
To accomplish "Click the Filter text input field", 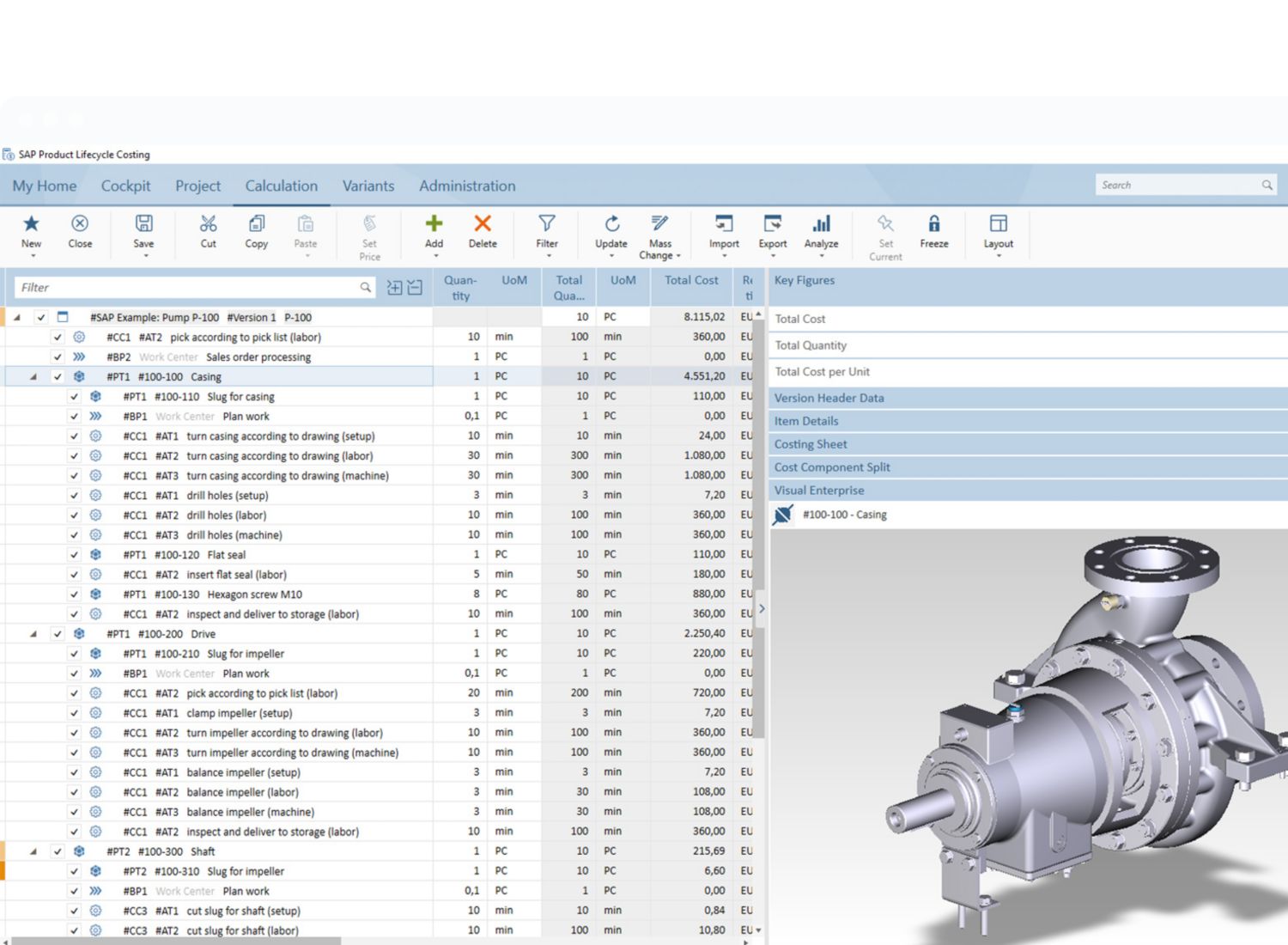I will click(x=187, y=288).
